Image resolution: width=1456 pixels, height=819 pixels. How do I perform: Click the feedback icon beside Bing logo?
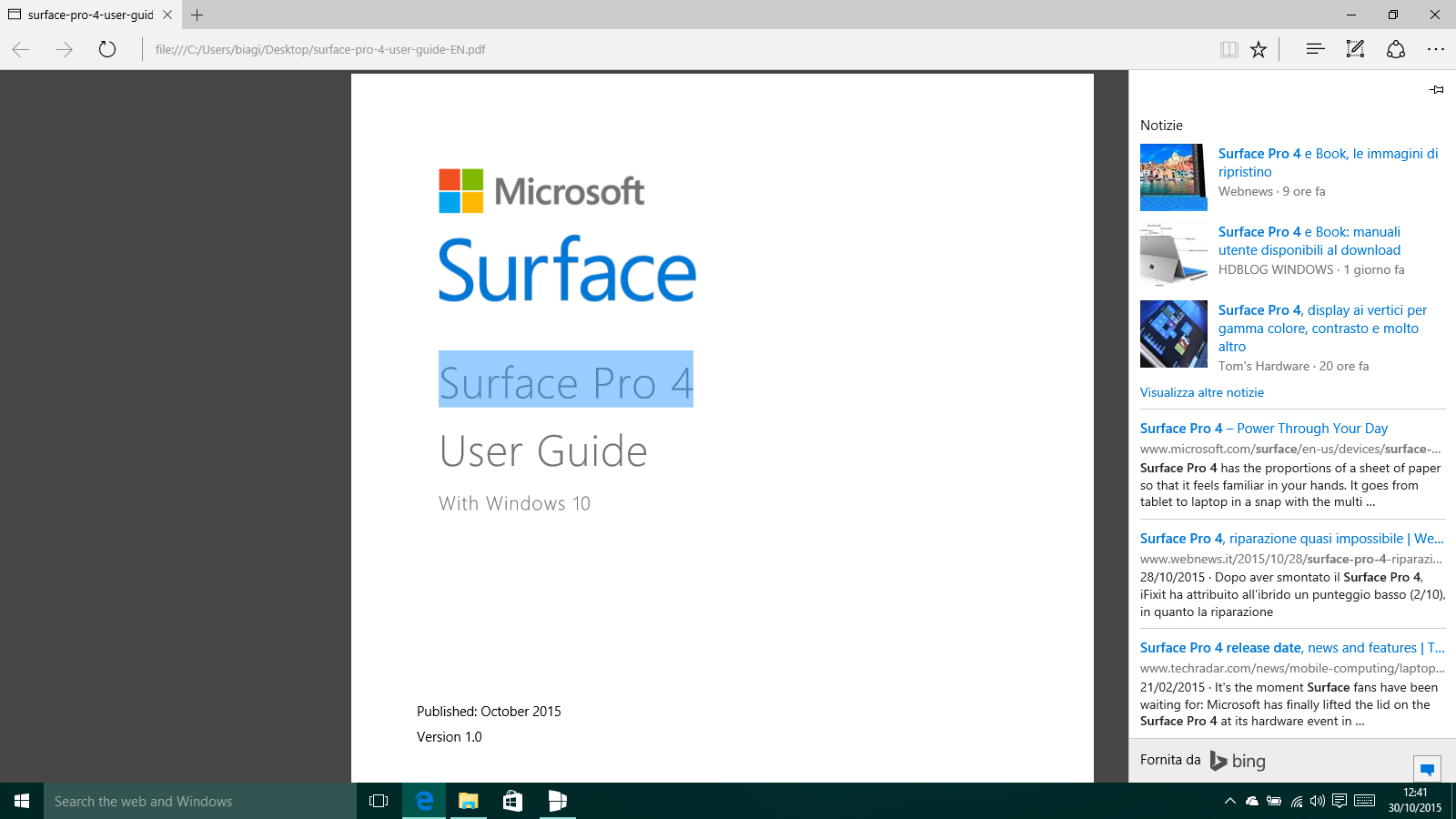tap(1427, 769)
